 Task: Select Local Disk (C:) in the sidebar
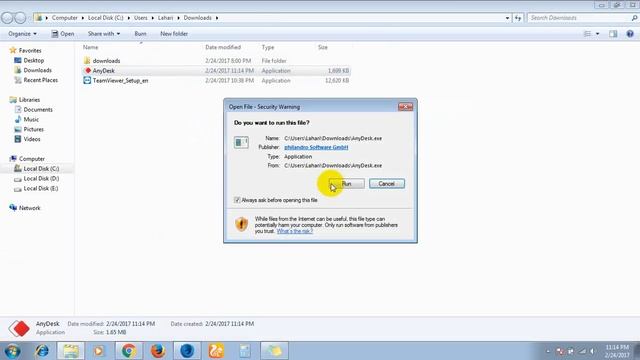(x=41, y=169)
